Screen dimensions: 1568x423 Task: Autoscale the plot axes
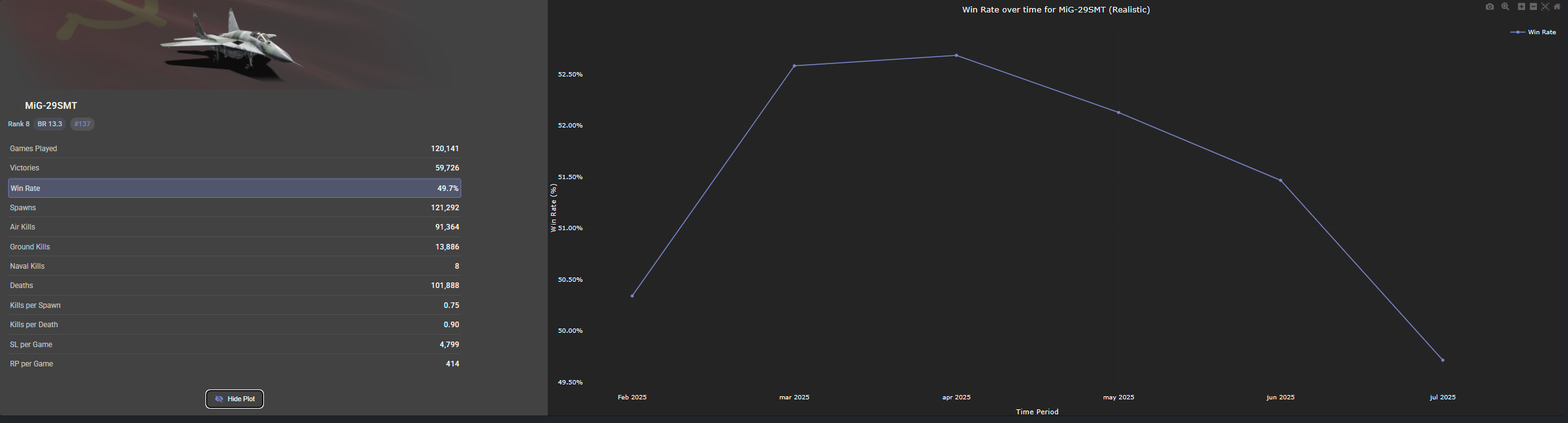[x=1545, y=6]
